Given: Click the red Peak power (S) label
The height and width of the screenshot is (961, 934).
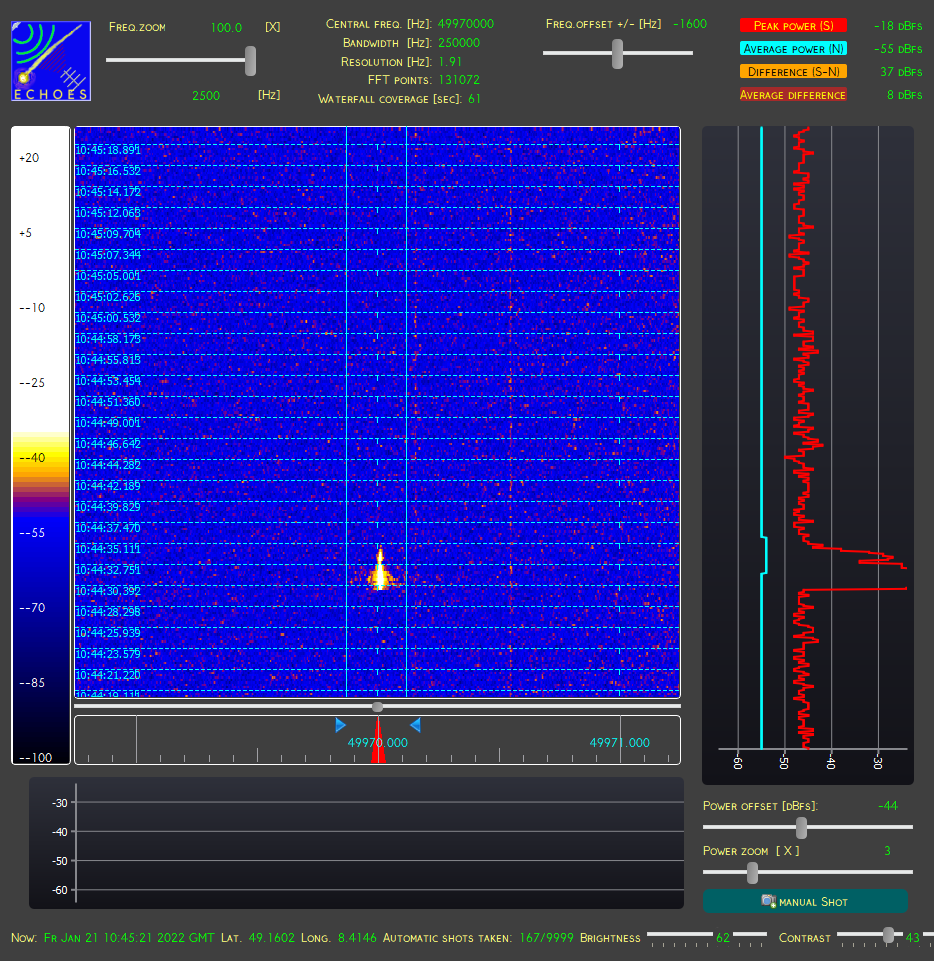Looking at the screenshot, I should [x=793, y=26].
